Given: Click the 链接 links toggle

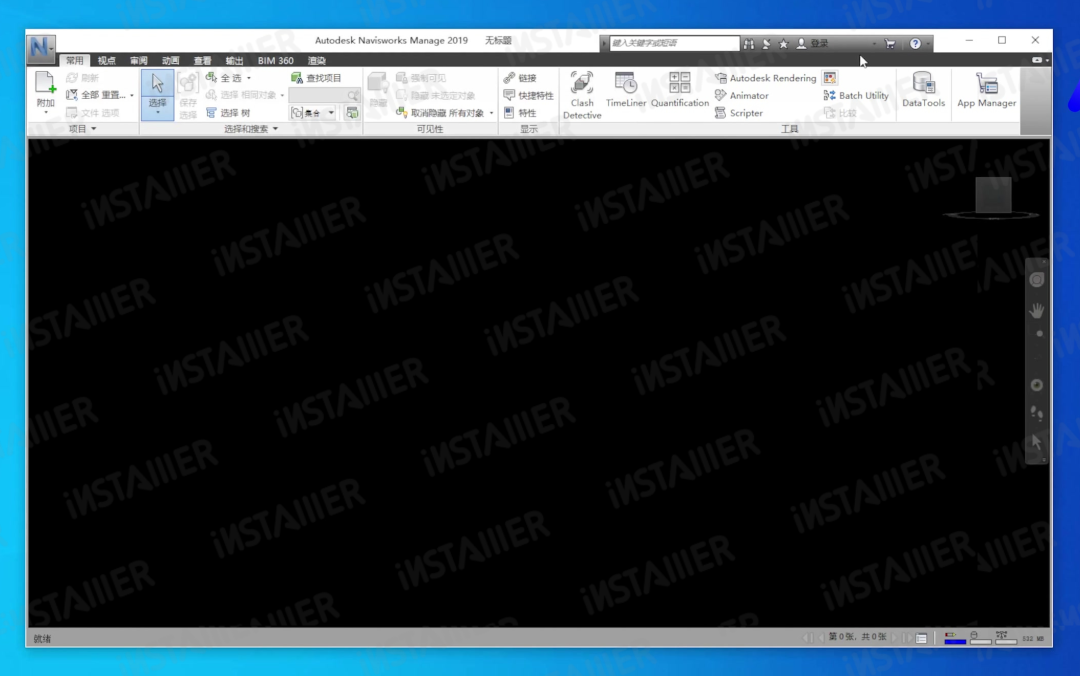Looking at the screenshot, I should coord(520,78).
